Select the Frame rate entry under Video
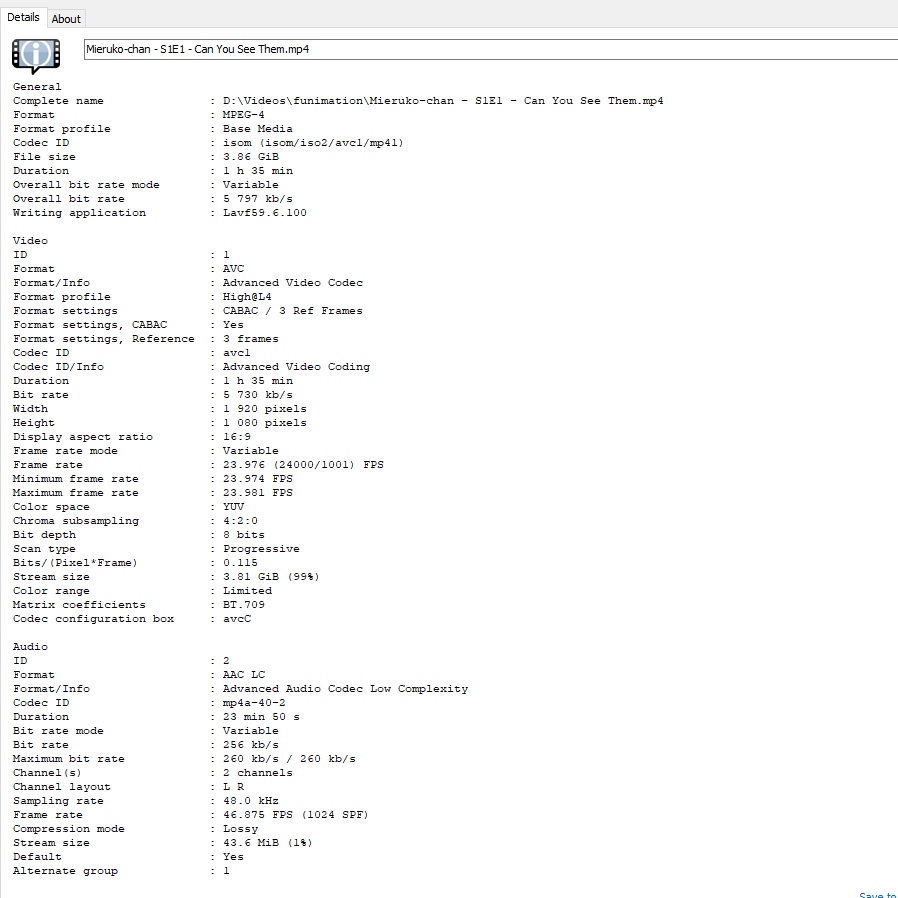 pos(50,464)
